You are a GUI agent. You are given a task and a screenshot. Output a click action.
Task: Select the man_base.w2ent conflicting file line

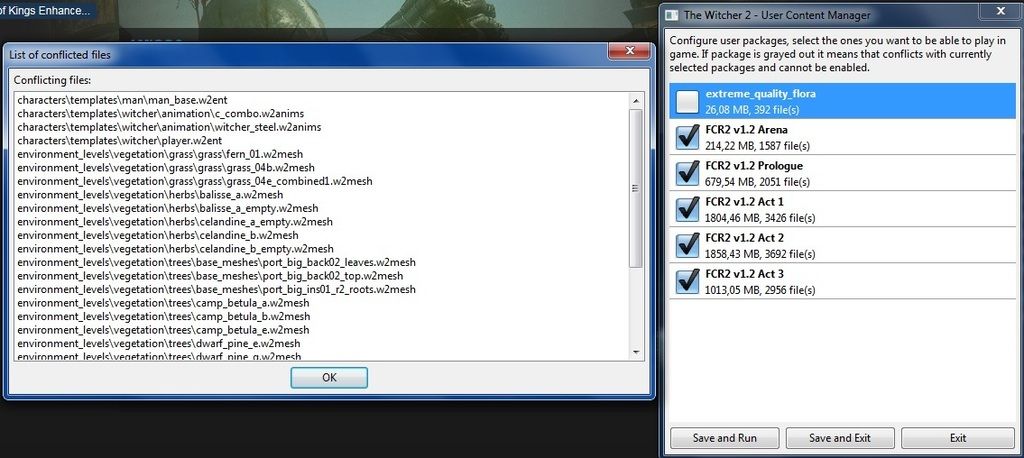pos(122,101)
